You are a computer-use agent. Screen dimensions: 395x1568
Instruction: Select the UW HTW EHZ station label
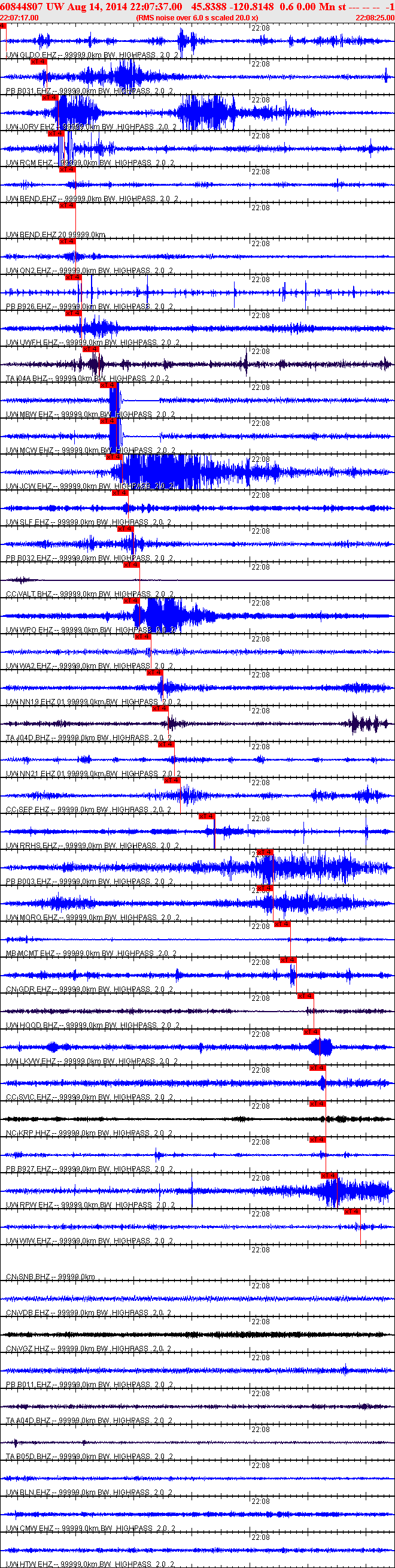coord(90,1563)
